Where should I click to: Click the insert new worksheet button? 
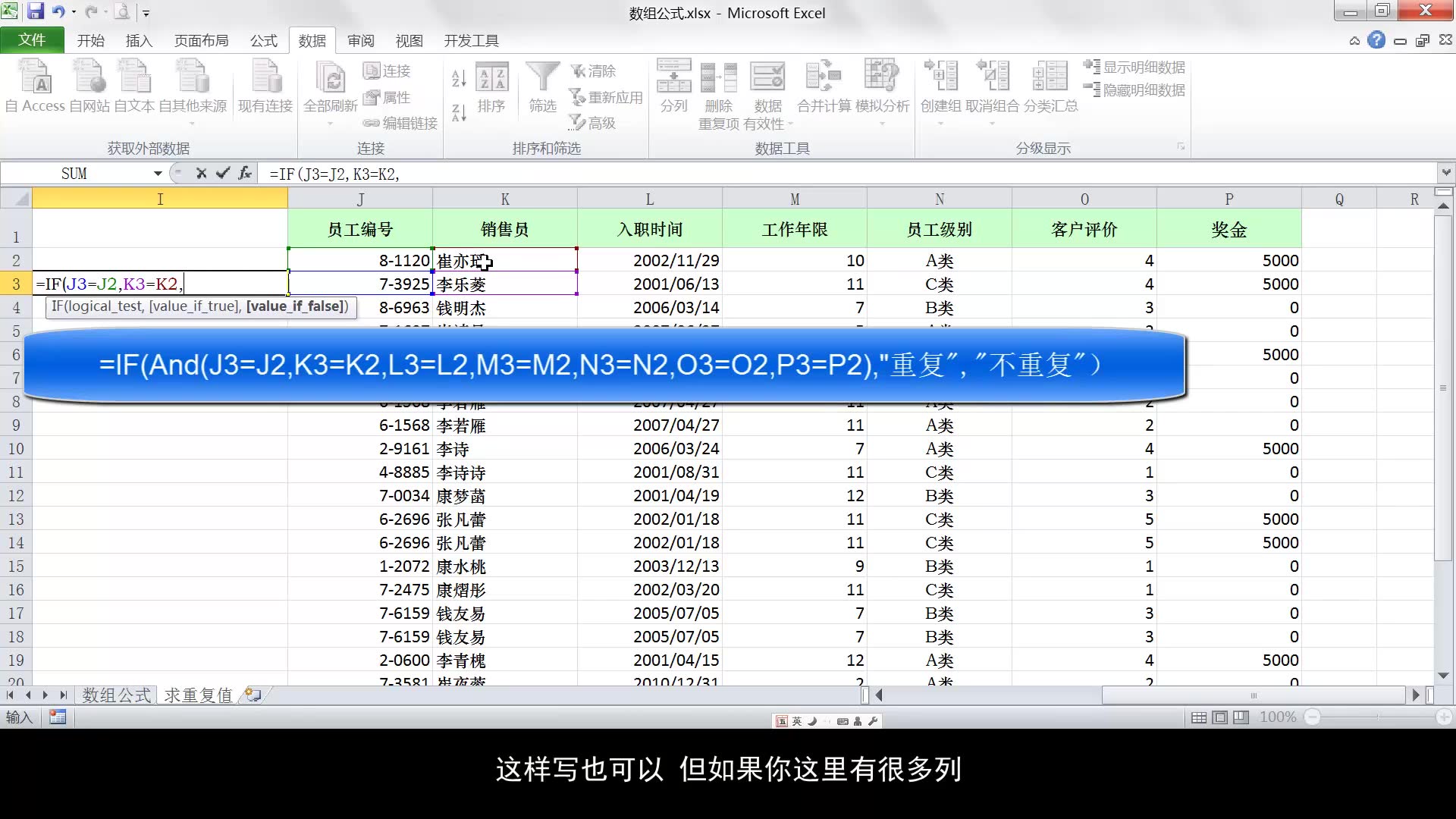coord(253,695)
